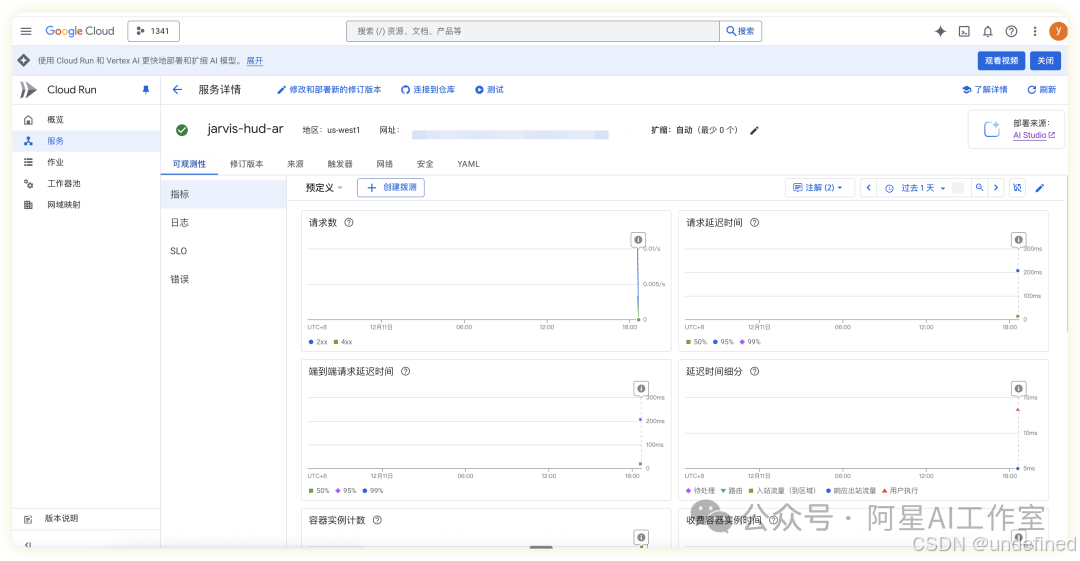The width and height of the screenshot is (1080, 561).
Task: Toggle the Cloud Run pin icon
Action: 145,90
